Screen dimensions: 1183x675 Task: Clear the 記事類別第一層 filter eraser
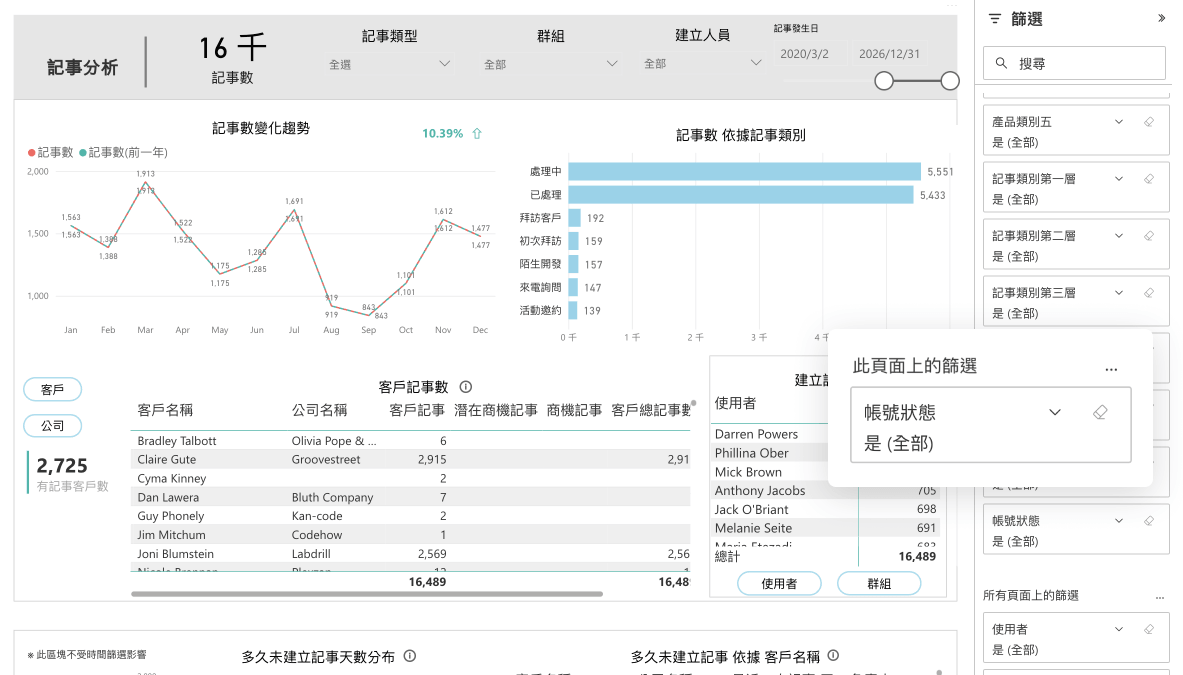click(1148, 179)
